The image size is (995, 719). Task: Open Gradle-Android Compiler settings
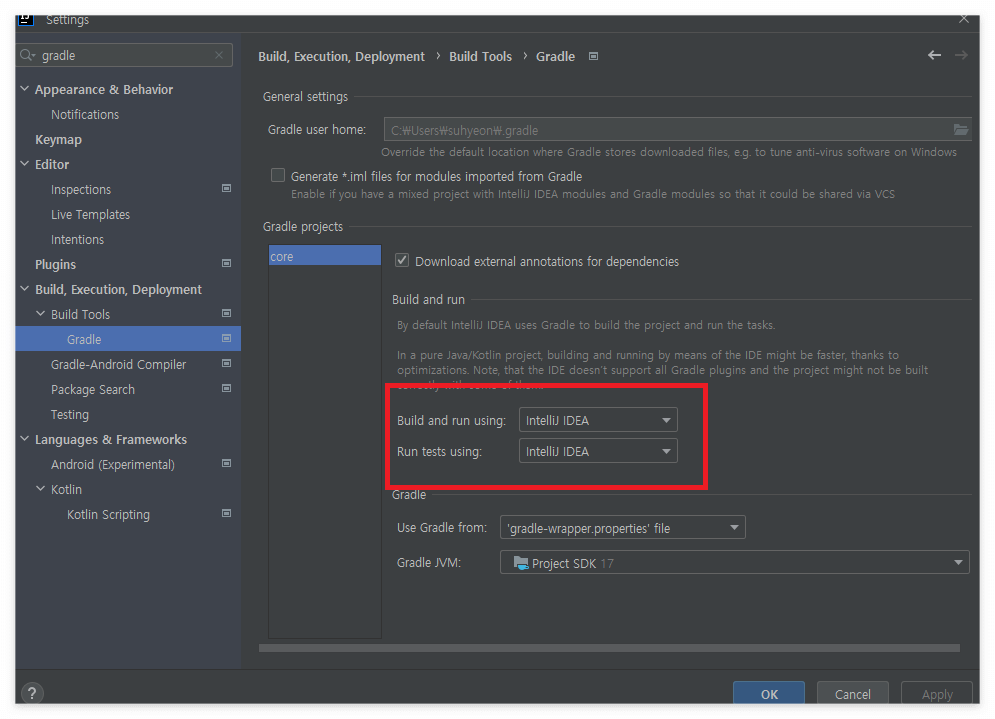pos(119,364)
